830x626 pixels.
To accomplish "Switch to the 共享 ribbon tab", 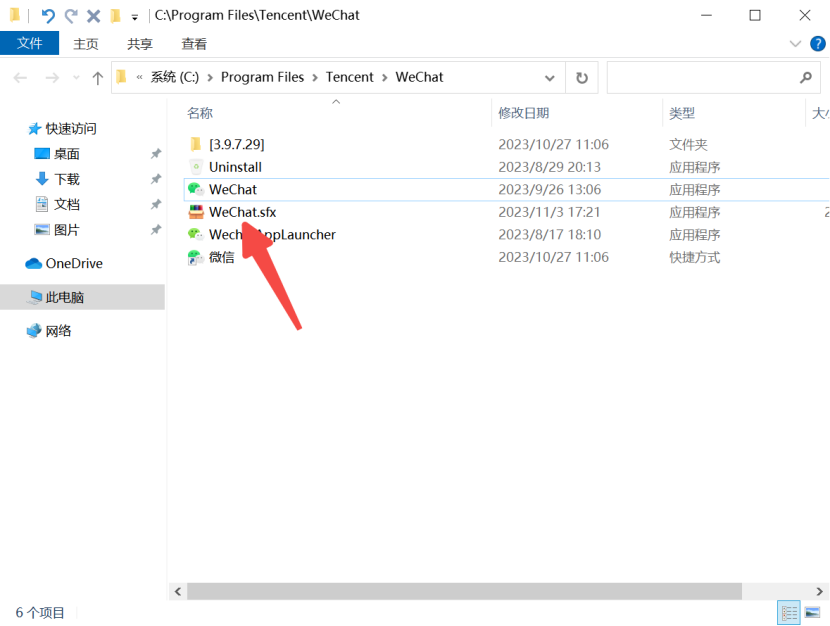I will (x=140, y=44).
